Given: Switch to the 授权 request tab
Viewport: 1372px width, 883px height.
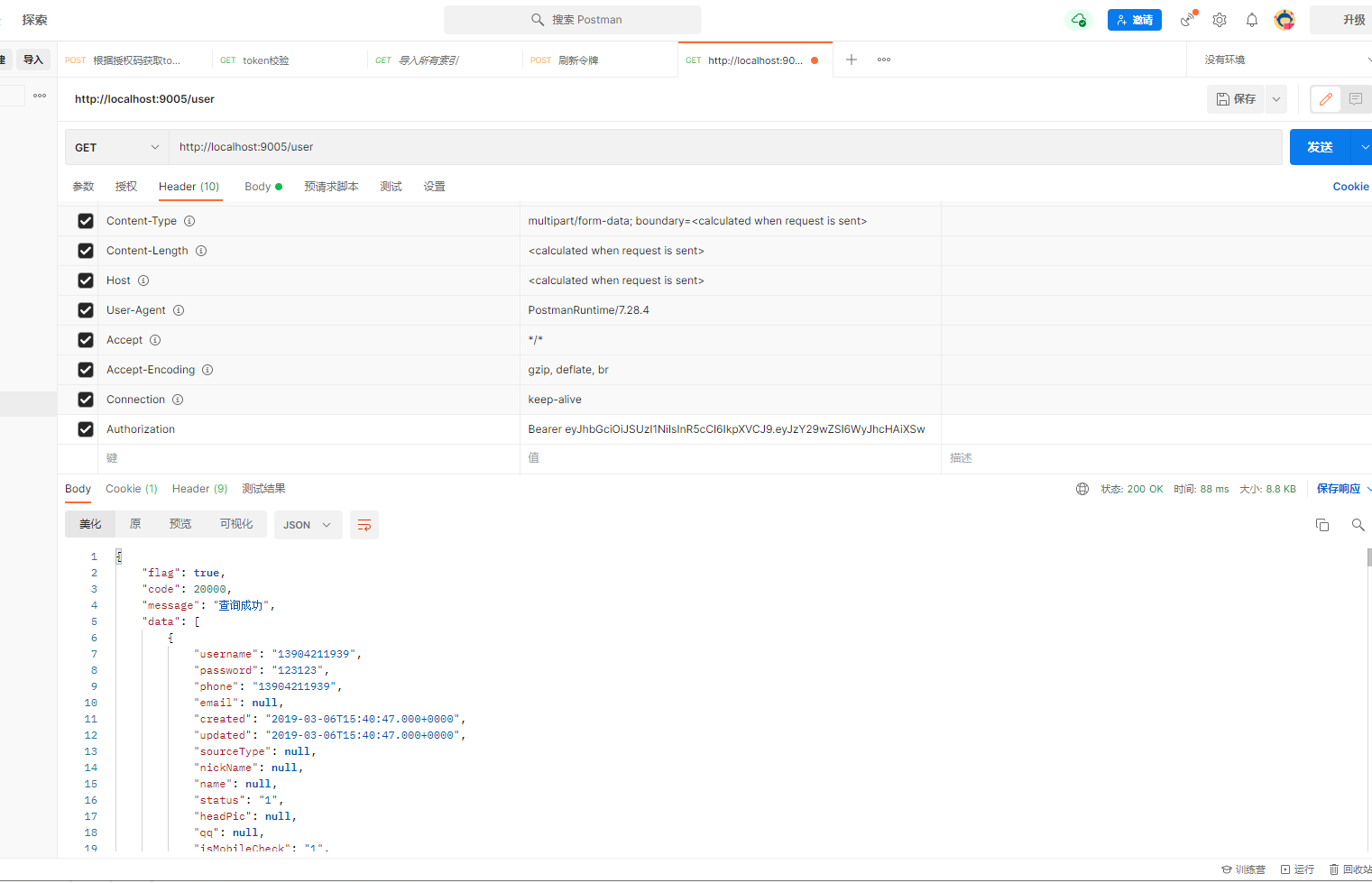Looking at the screenshot, I should (x=126, y=187).
